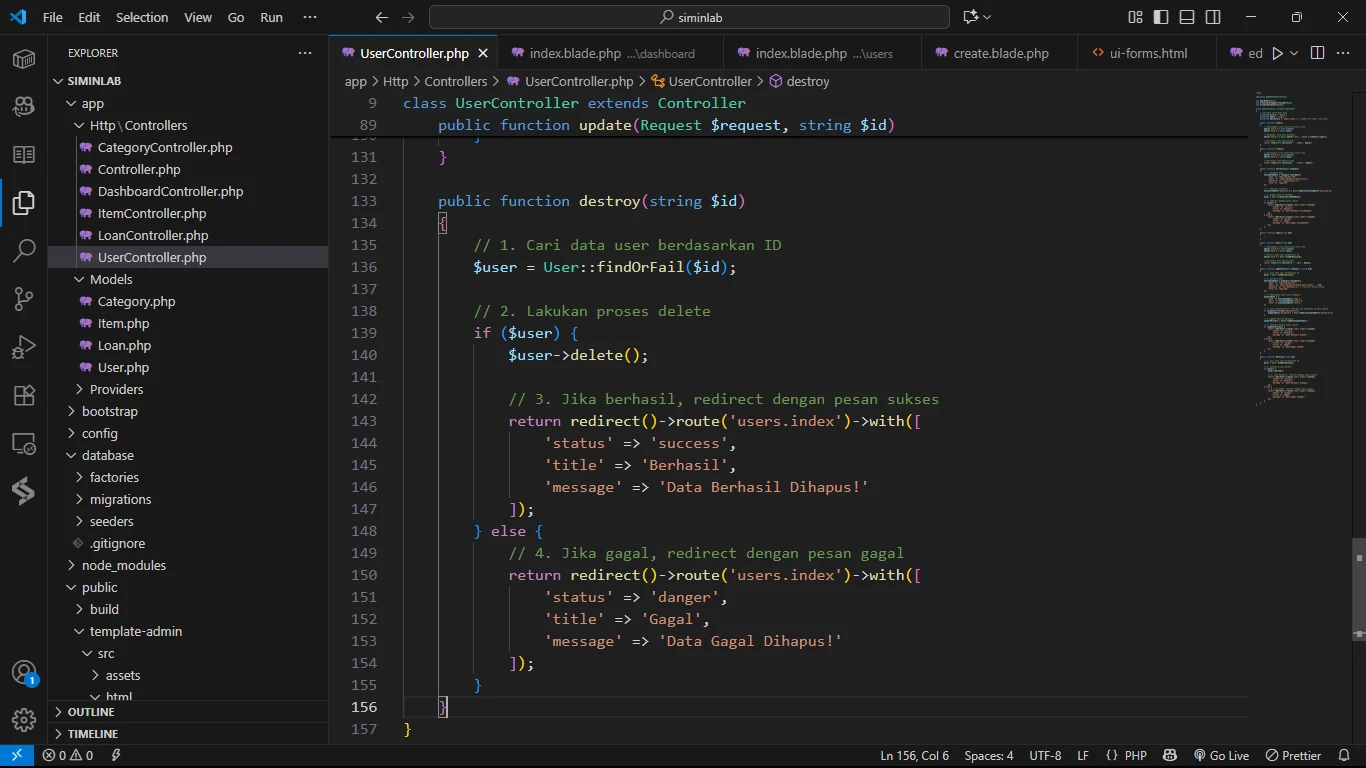Click the Accounts icon in activity bar

tap(24, 673)
